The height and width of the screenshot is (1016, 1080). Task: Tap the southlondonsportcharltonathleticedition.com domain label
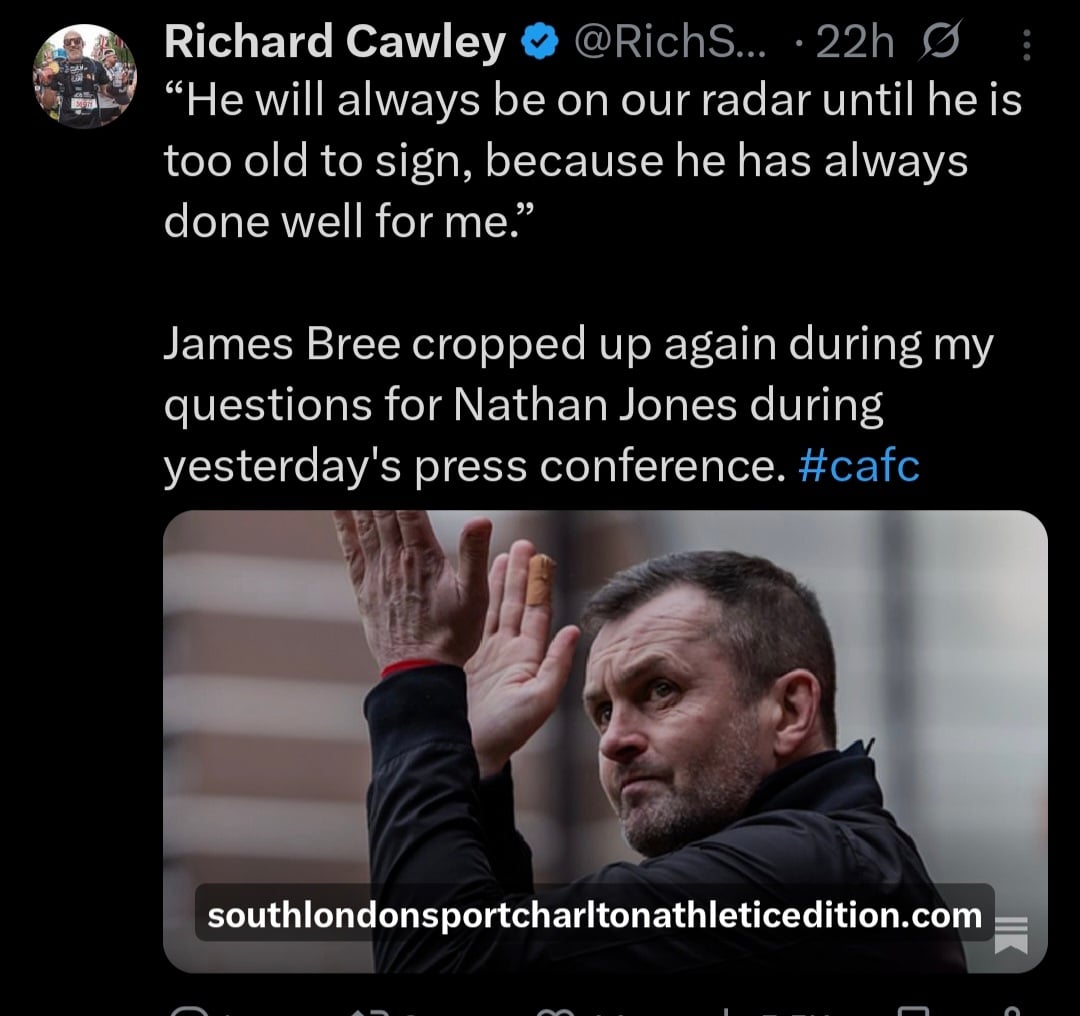(594, 915)
